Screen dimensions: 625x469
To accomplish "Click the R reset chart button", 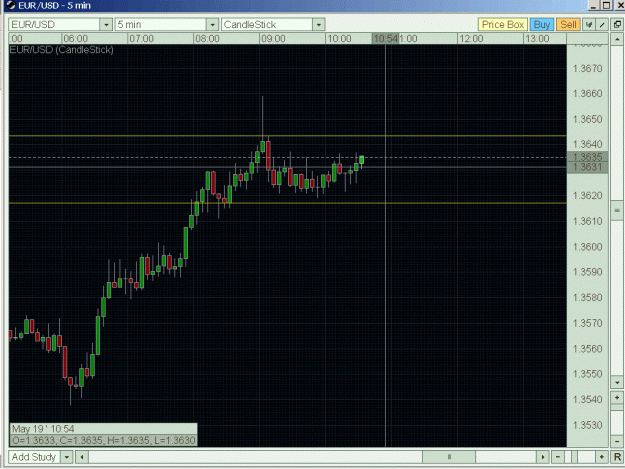I will 617,457.
